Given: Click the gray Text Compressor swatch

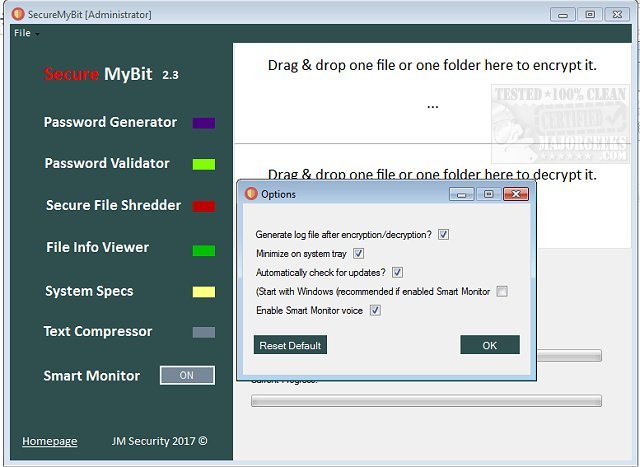Looking at the screenshot, I should [x=204, y=332].
